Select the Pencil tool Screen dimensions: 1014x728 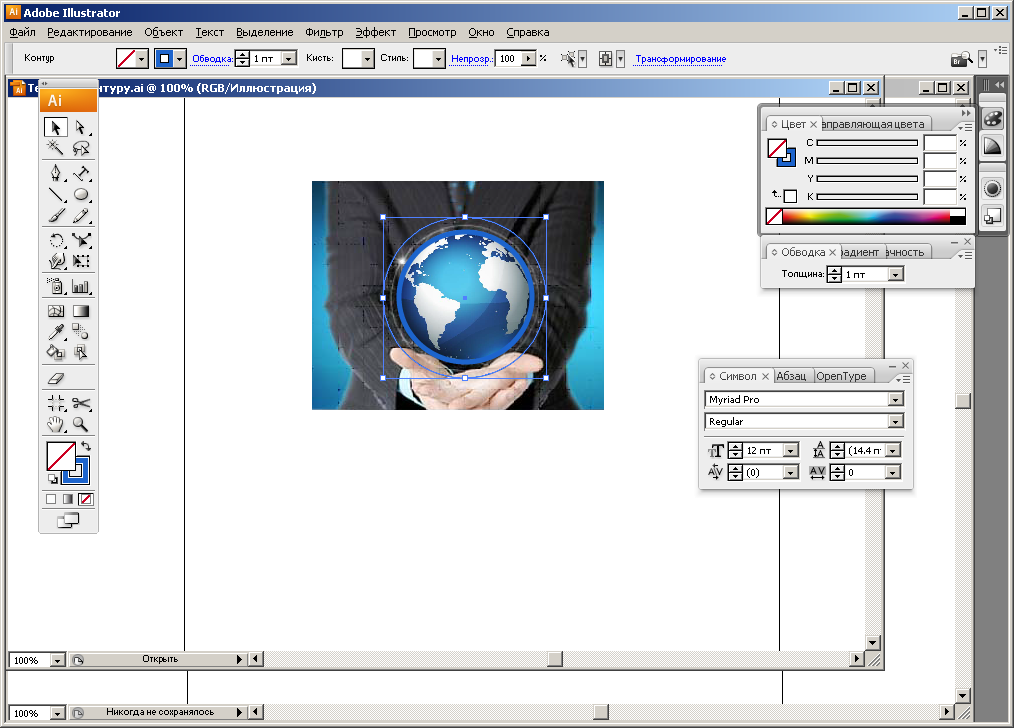tap(81, 215)
